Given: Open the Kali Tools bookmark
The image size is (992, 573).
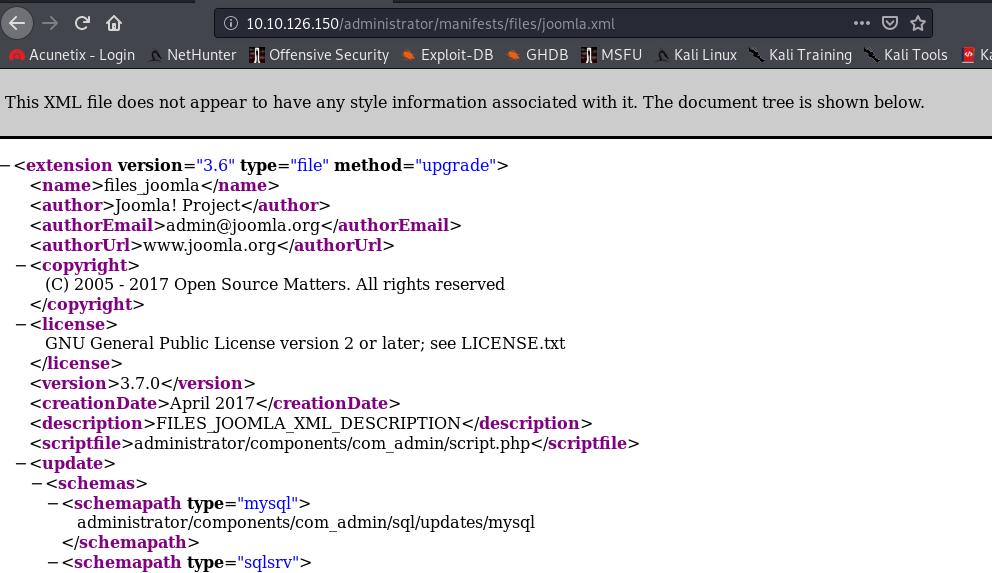Looking at the screenshot, I should pyautogui.click(x=906, y=55).
